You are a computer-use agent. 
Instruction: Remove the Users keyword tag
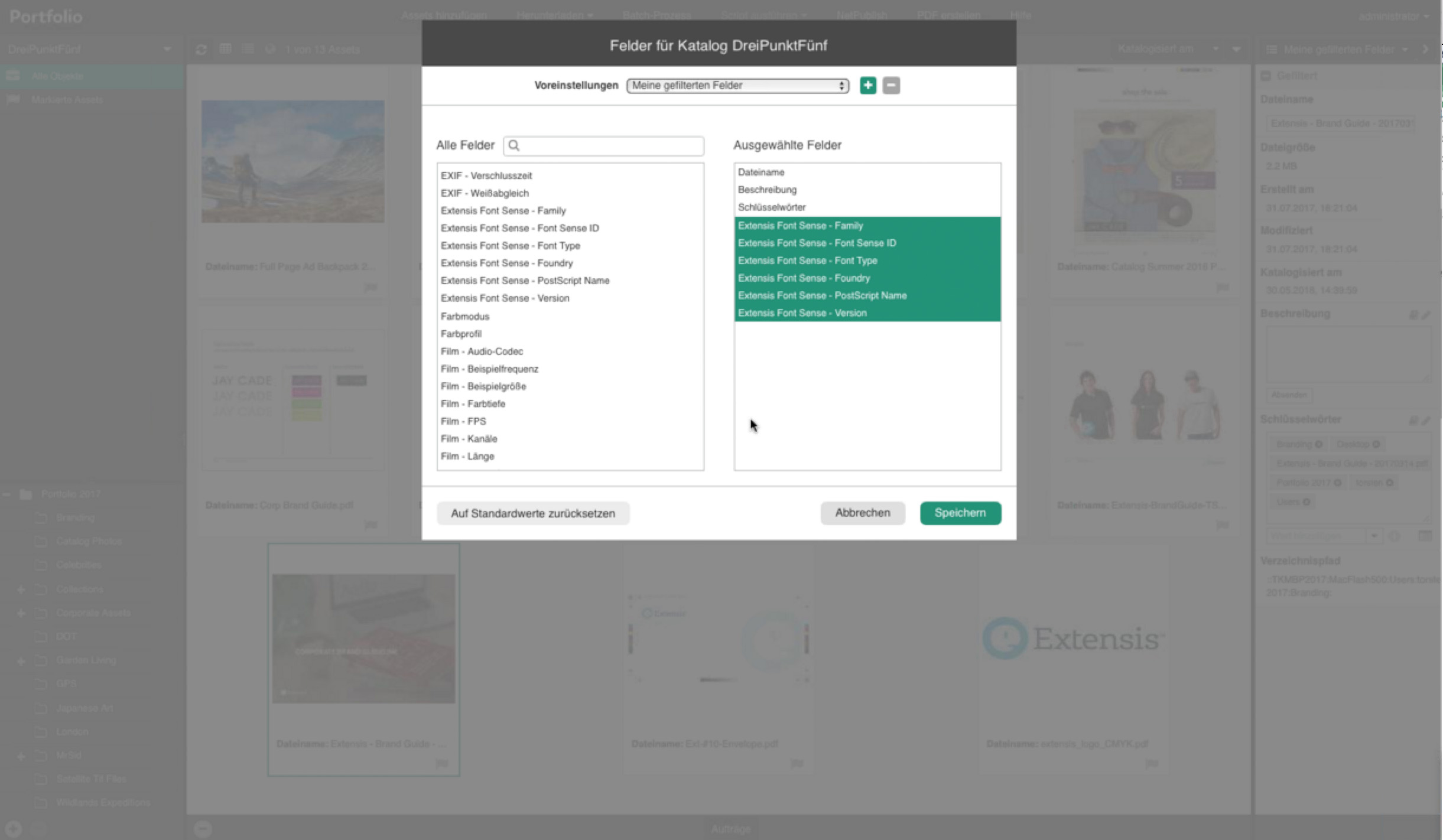pyautogui.click(x=1306, y=502)
